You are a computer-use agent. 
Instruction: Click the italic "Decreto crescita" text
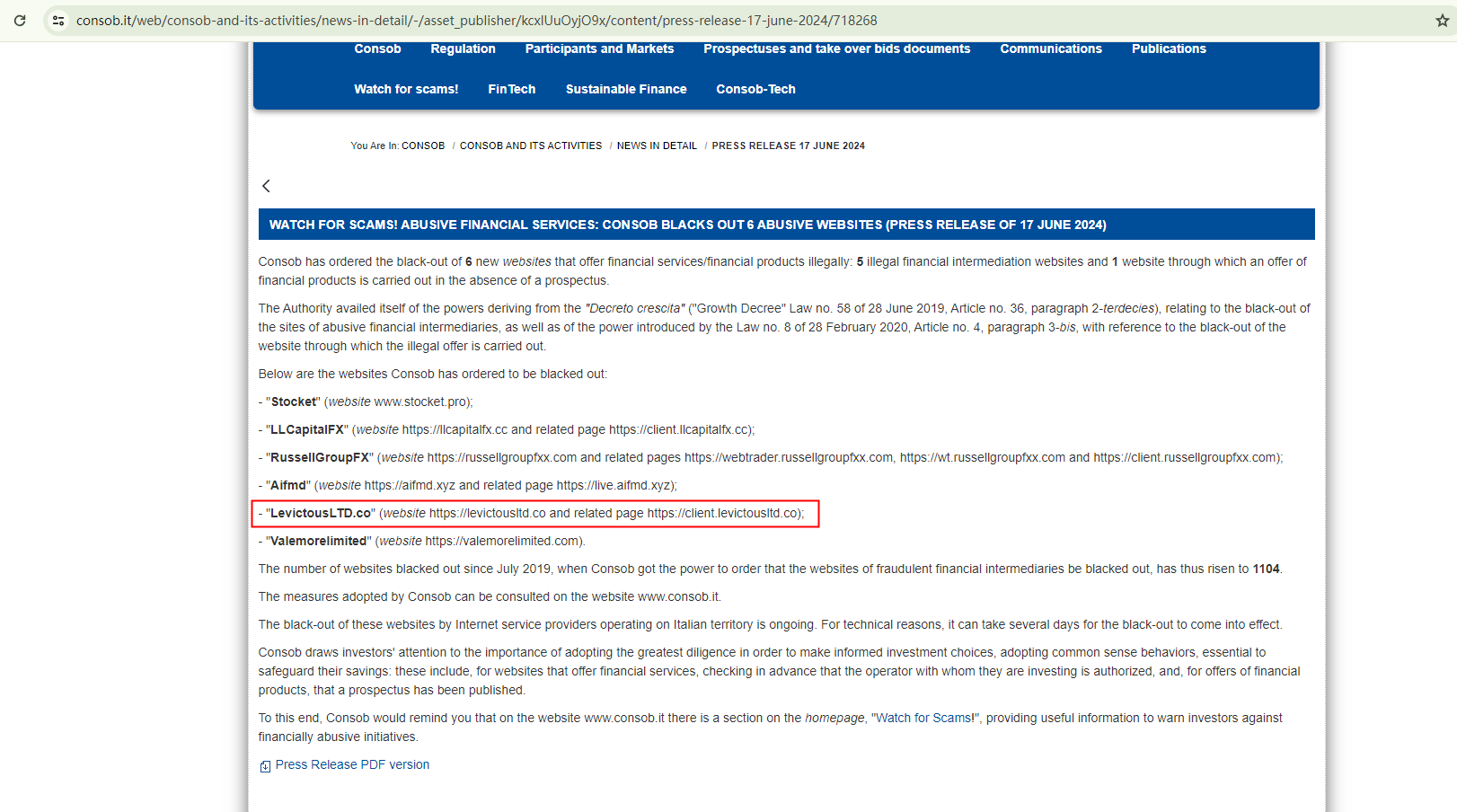coord(635,308)
